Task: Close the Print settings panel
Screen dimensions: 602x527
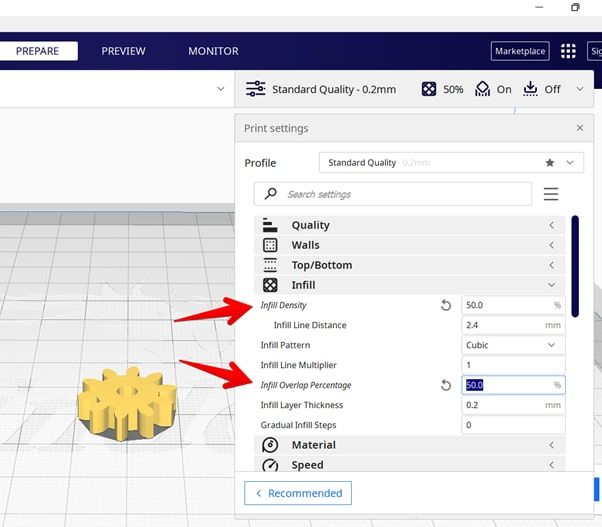Action: point(579,128)
